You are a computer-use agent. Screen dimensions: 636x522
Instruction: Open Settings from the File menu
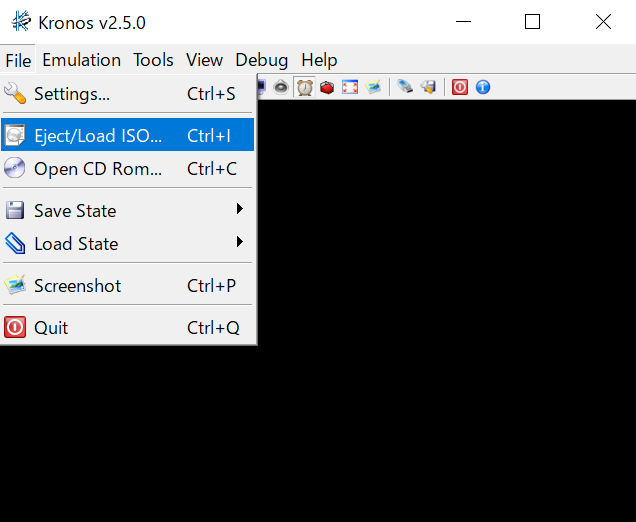(127, 94)
